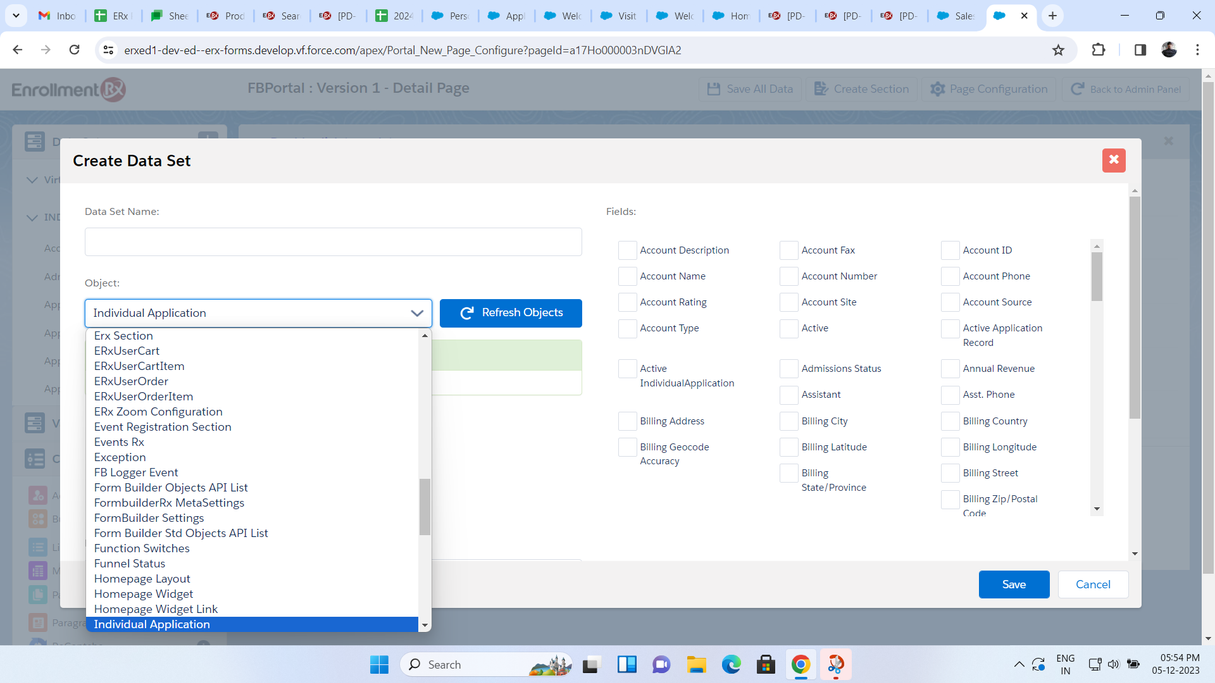Select FormBuilder Settings from the list
This screenshot has width=1215, height=683.
coord(149,518)
